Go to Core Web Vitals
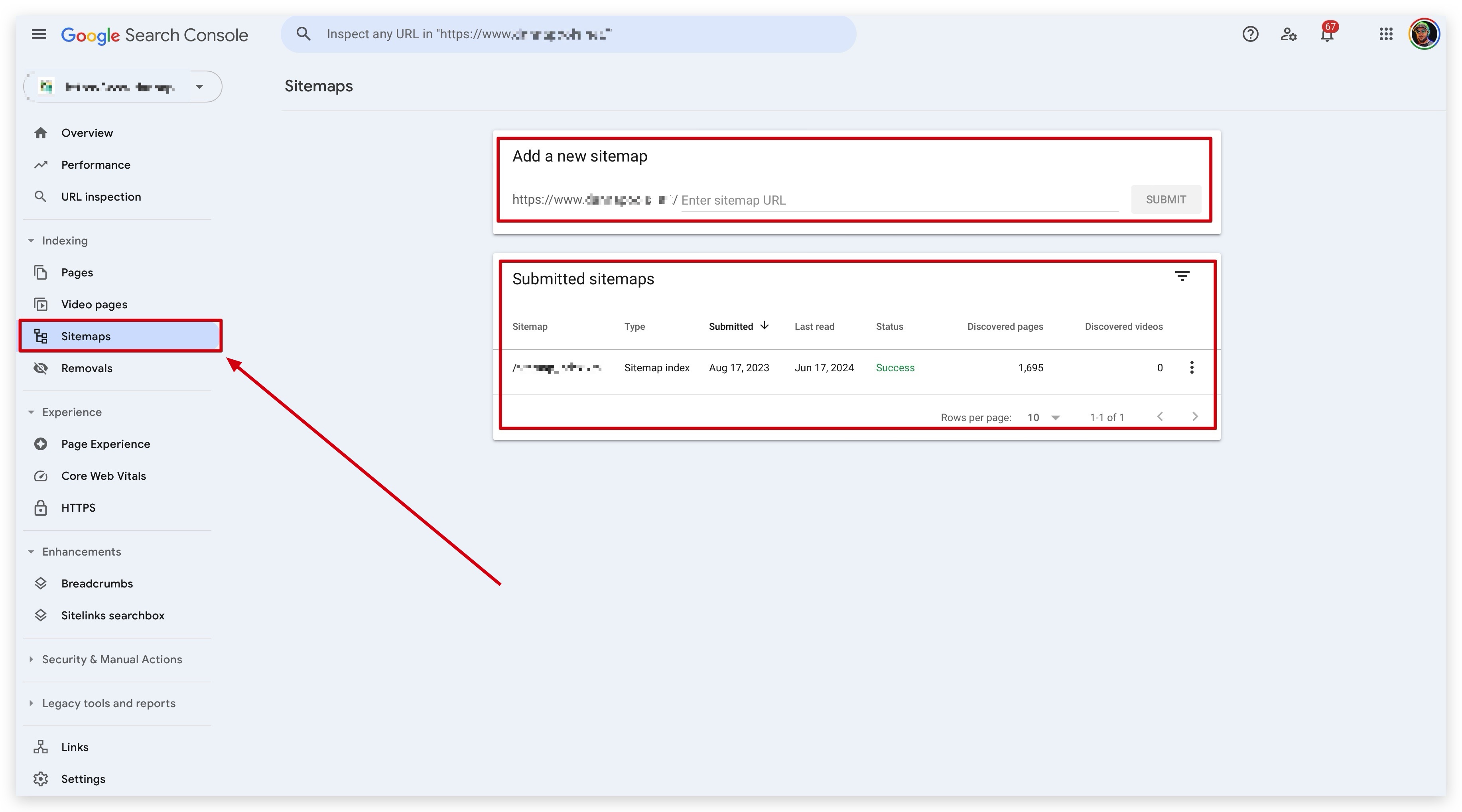Viewport: 1462px width, 812px height. 103,475
